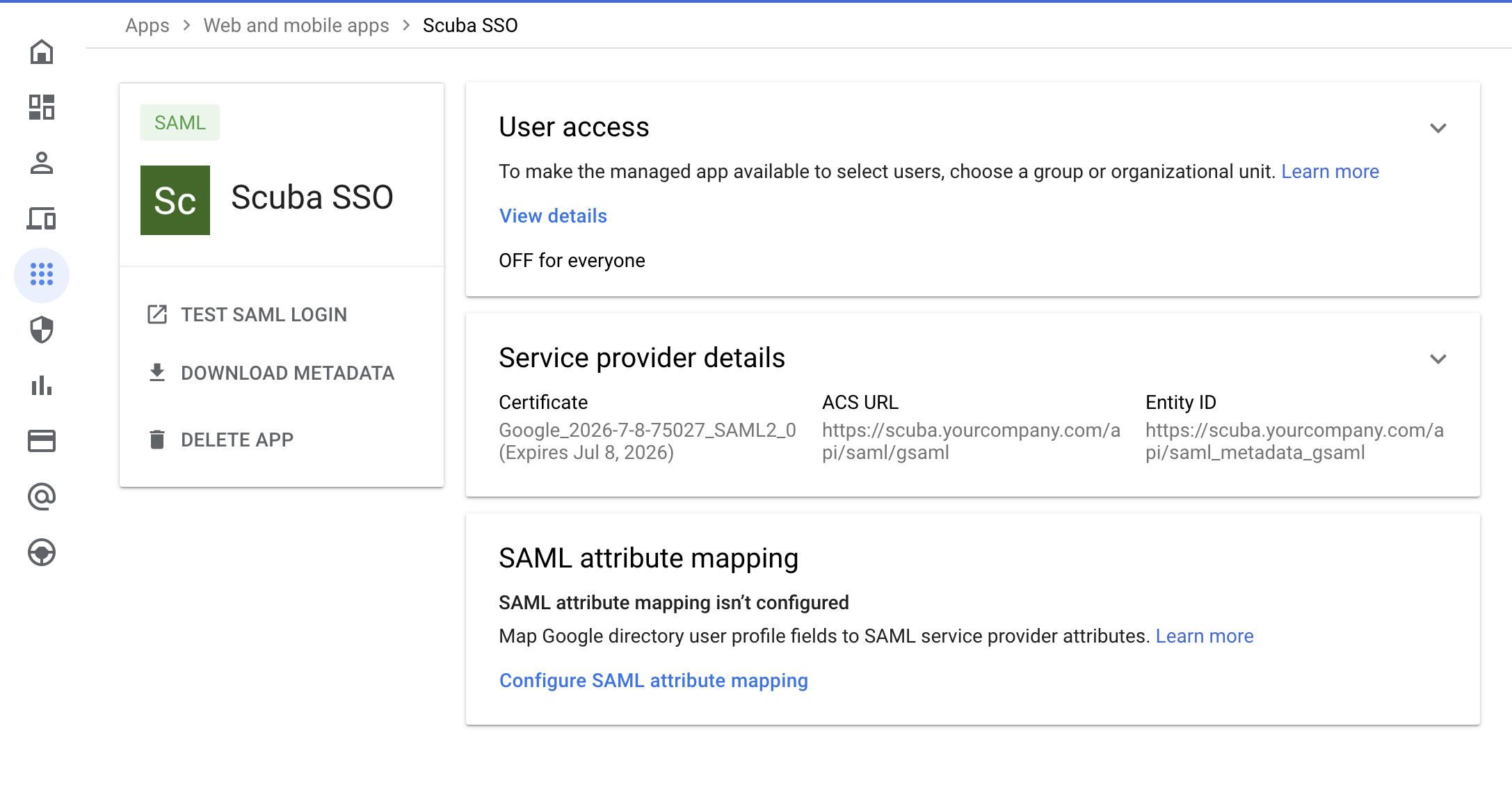Open the Users person icon
Viewport: 1512px width, 797px height.
42,163
